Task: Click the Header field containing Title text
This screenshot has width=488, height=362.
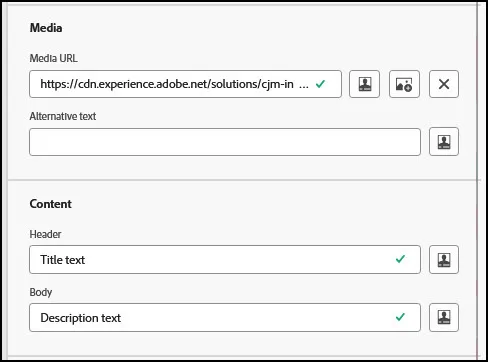Action: pyautogui.click(x=225, y=260)
